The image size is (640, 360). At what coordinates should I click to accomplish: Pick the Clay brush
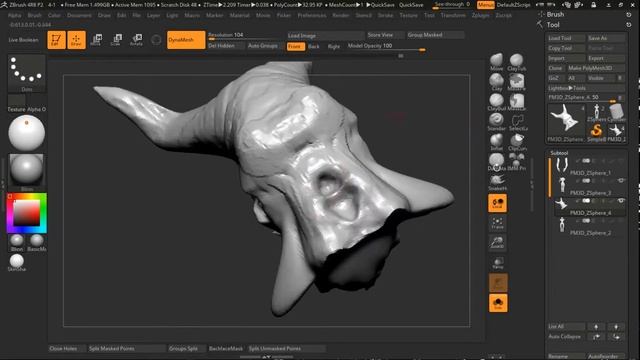[x=497, y=82]
